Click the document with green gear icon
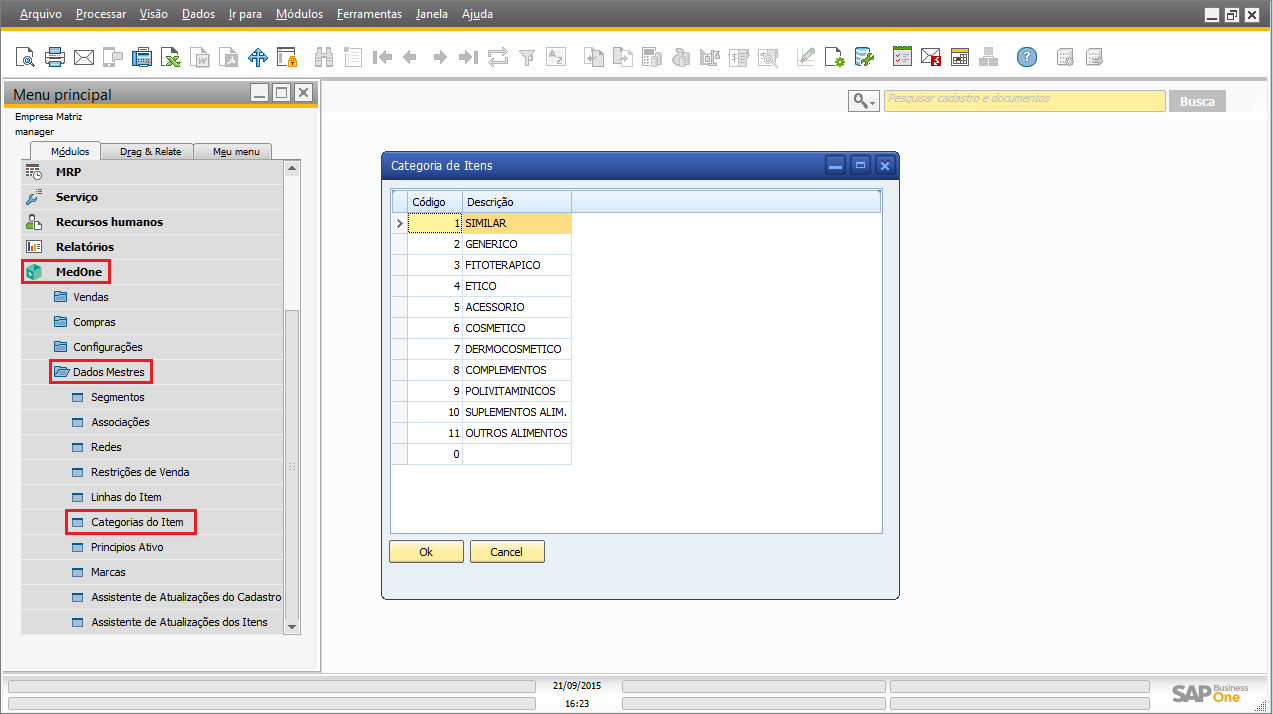Screen dimensions: 1273x714 pyautogui.click(x=834, y=57)
